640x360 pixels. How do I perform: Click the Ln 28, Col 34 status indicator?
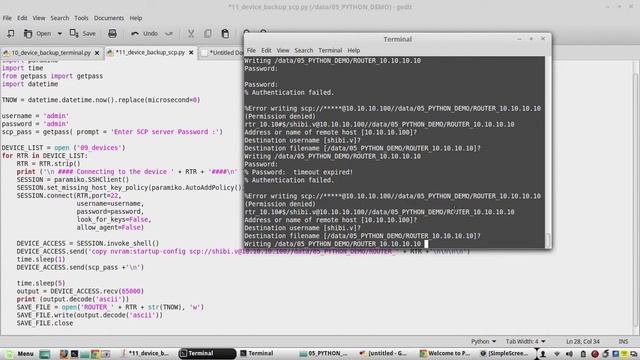click(x=582, y=341)
